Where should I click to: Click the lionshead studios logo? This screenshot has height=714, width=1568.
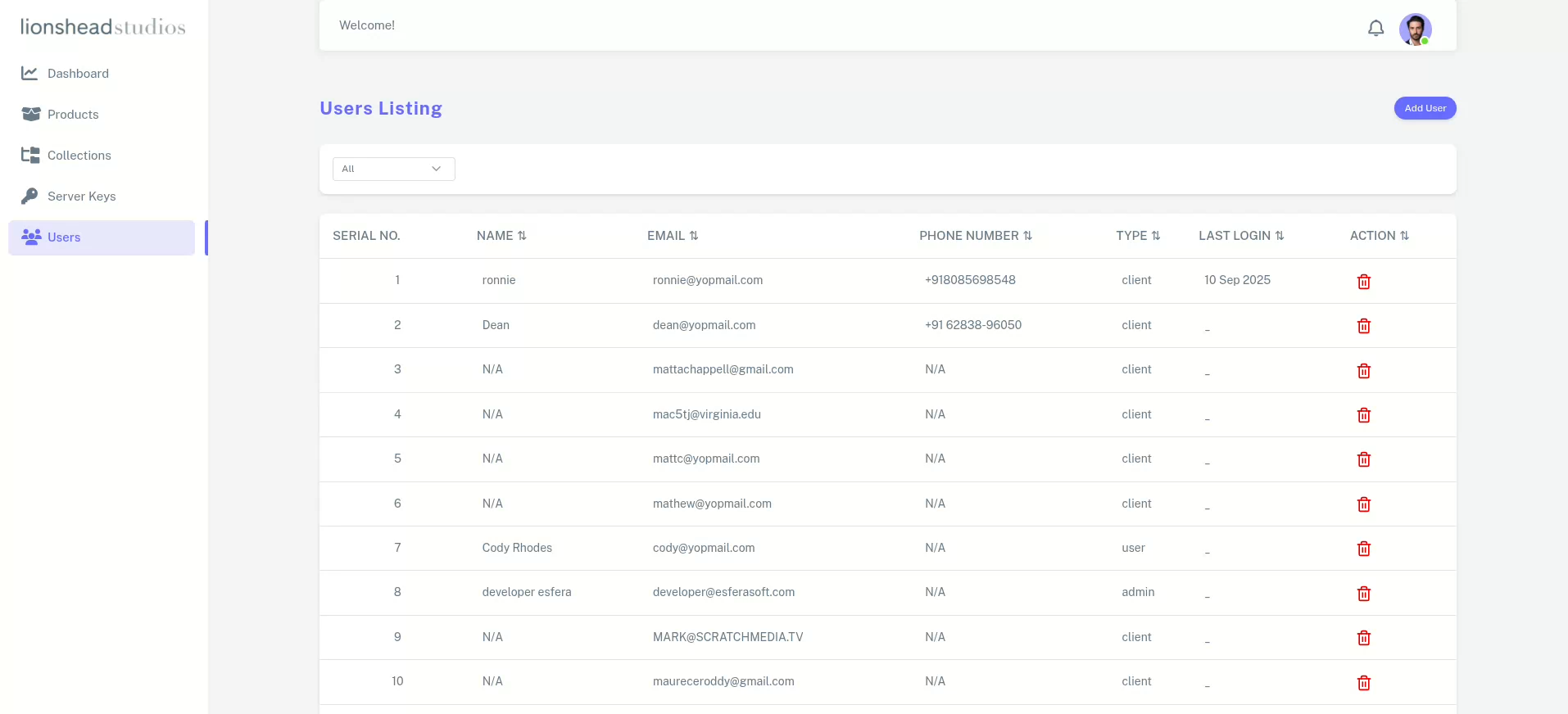coord(103,27)
